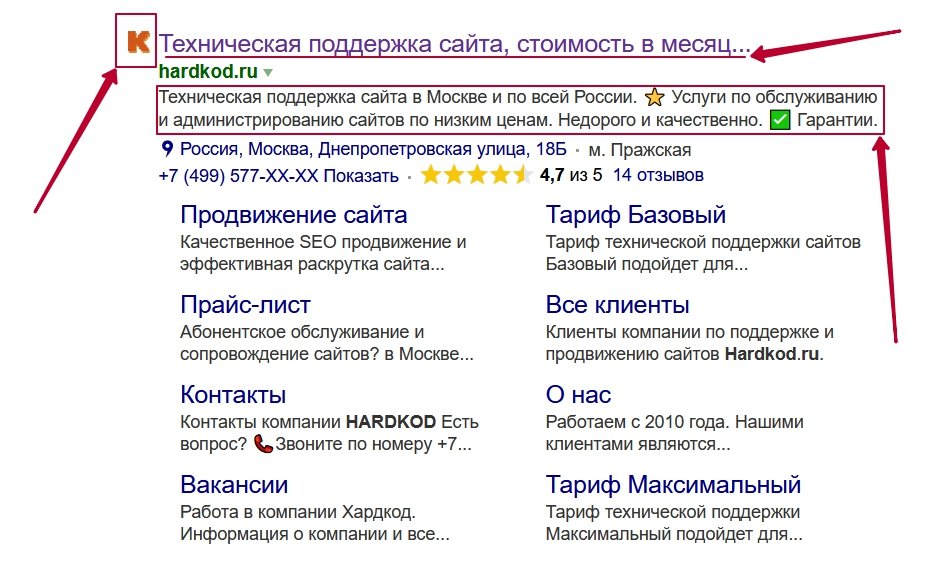Click the red phone emoji in Контакты snippet
The height and width of the screenshot is (567, 936).
click(263, 444)
